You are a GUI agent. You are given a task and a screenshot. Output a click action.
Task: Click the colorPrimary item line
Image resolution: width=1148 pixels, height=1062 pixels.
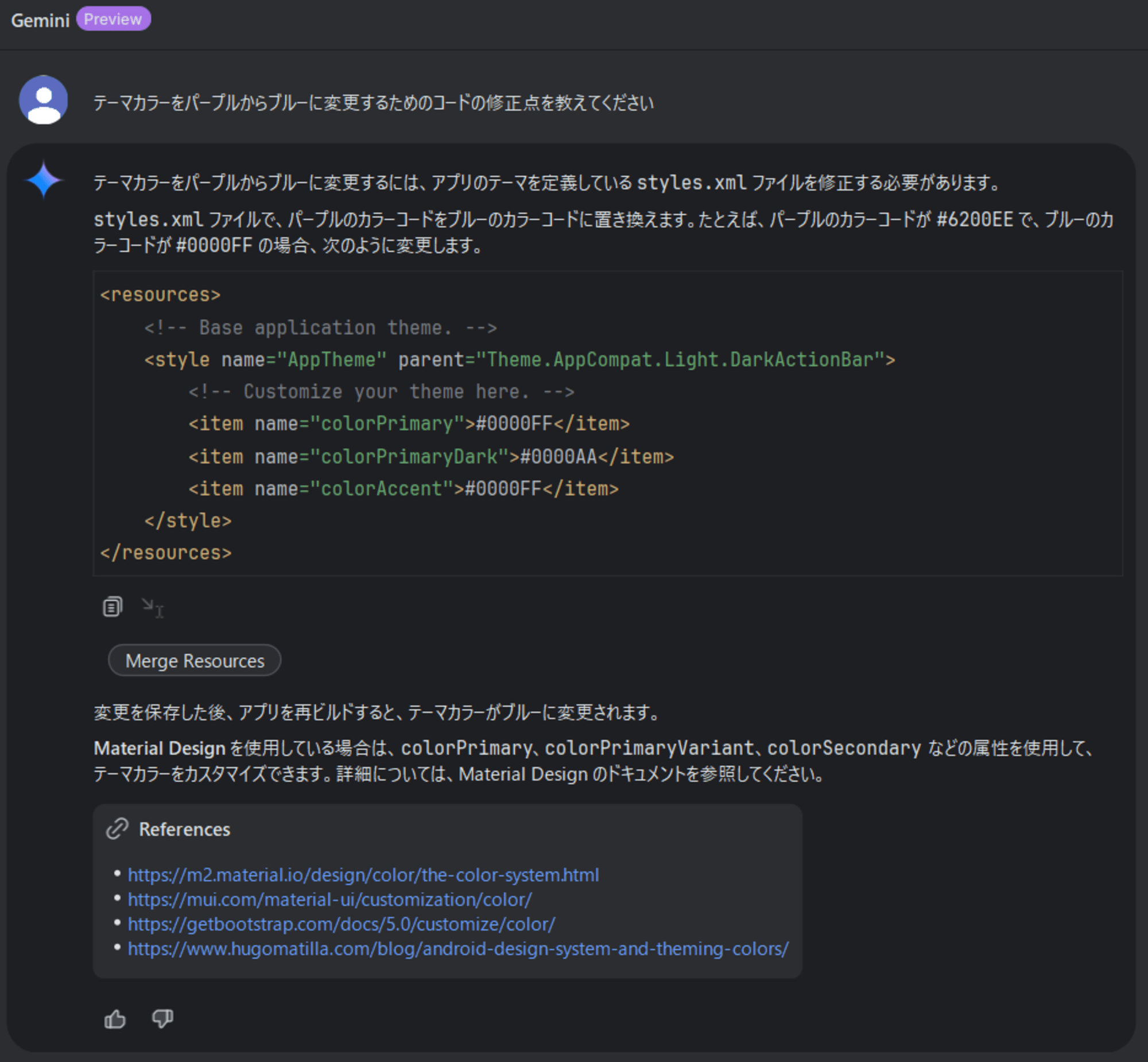(409, 424)
